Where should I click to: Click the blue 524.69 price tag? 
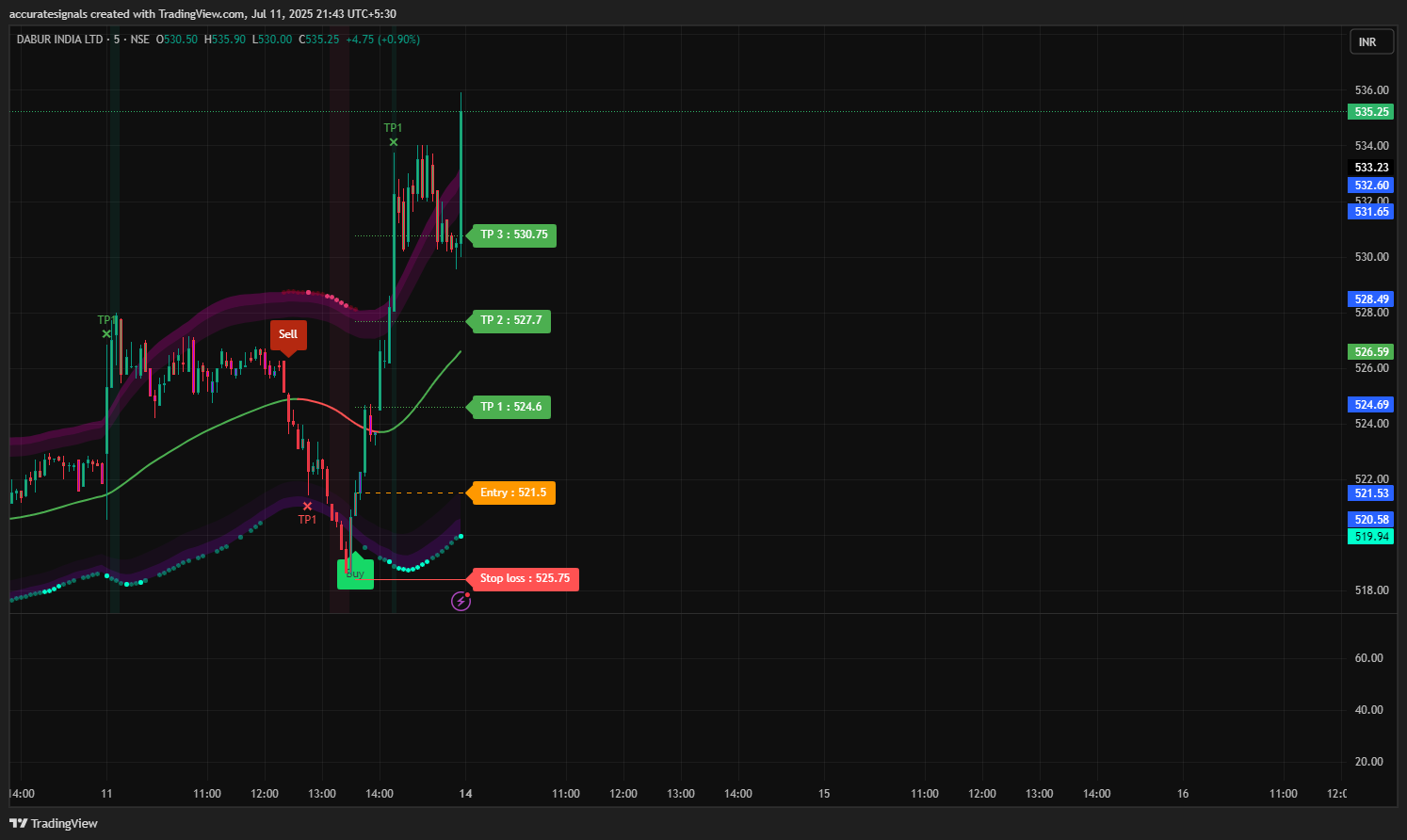[1370, 405]
